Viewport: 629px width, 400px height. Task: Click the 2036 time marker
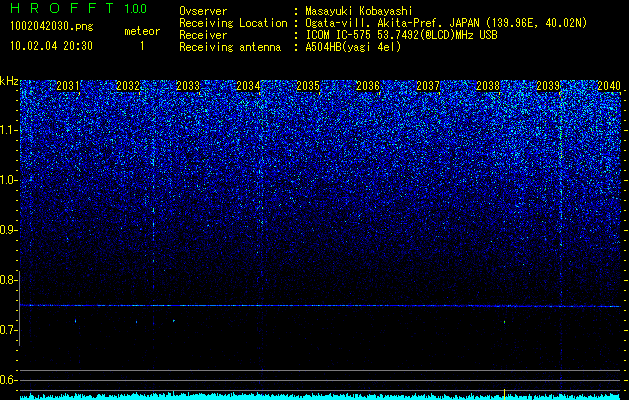(368, 86)
